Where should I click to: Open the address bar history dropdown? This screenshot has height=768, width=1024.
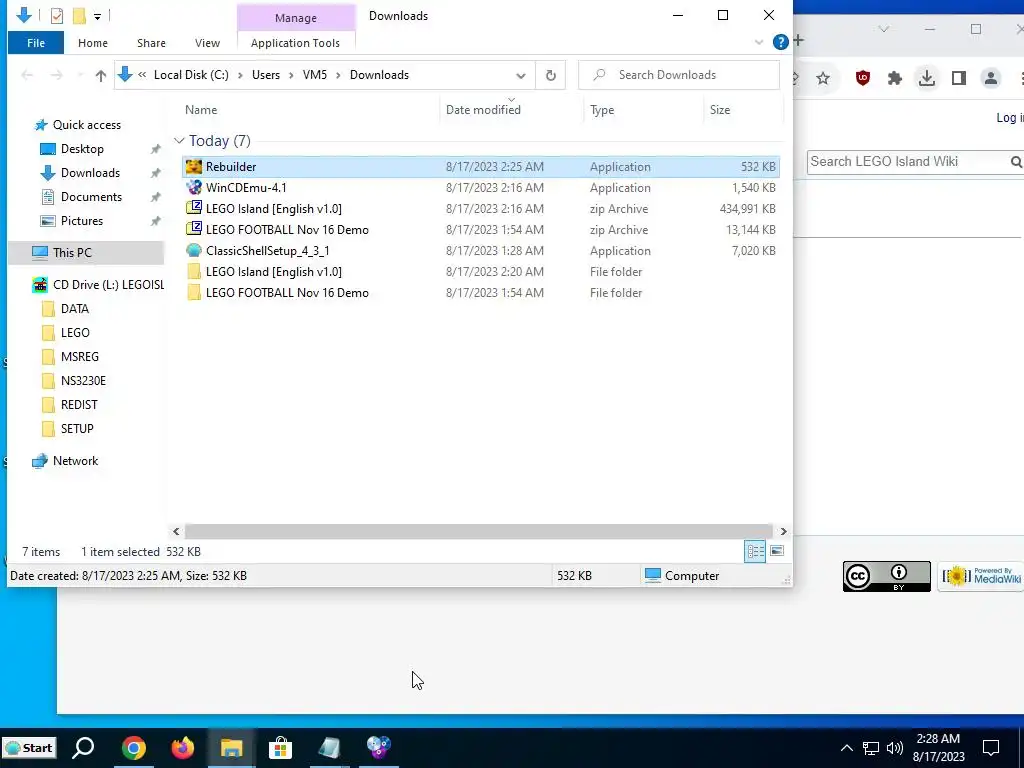click(520, 75)
